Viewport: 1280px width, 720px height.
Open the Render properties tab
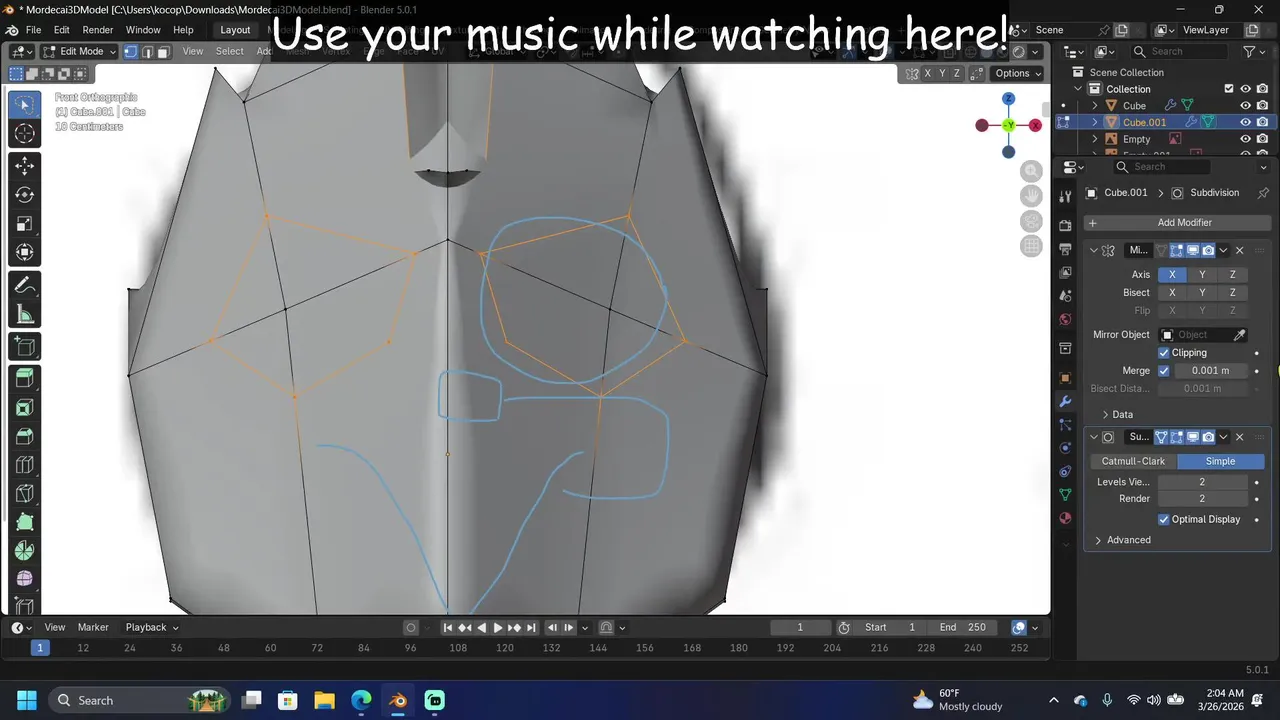[1065, 225]
